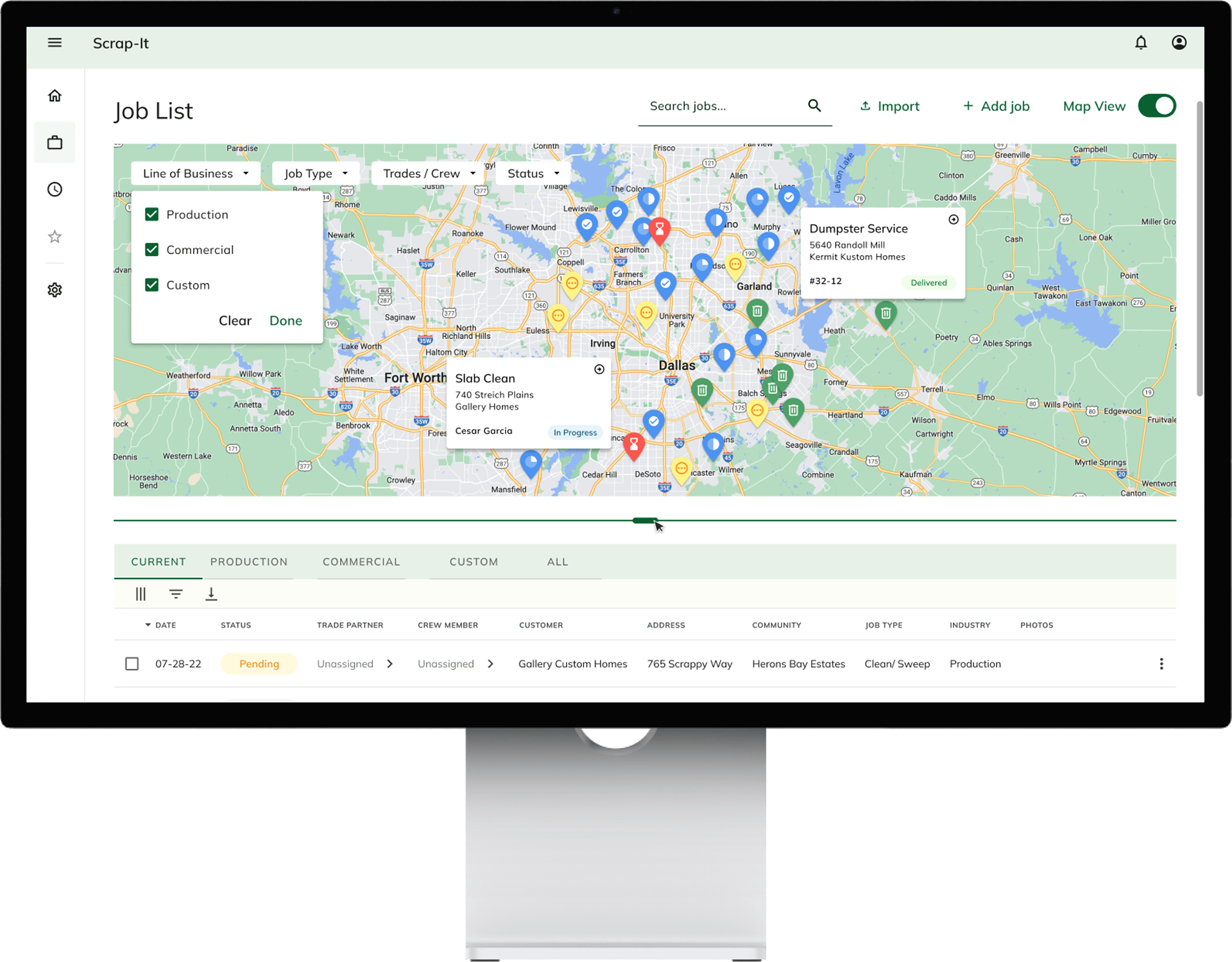Viewport: 1232px width, 962px height.
Task: Select the 07-28-22 row checkbox
Action: click(132, 664)
